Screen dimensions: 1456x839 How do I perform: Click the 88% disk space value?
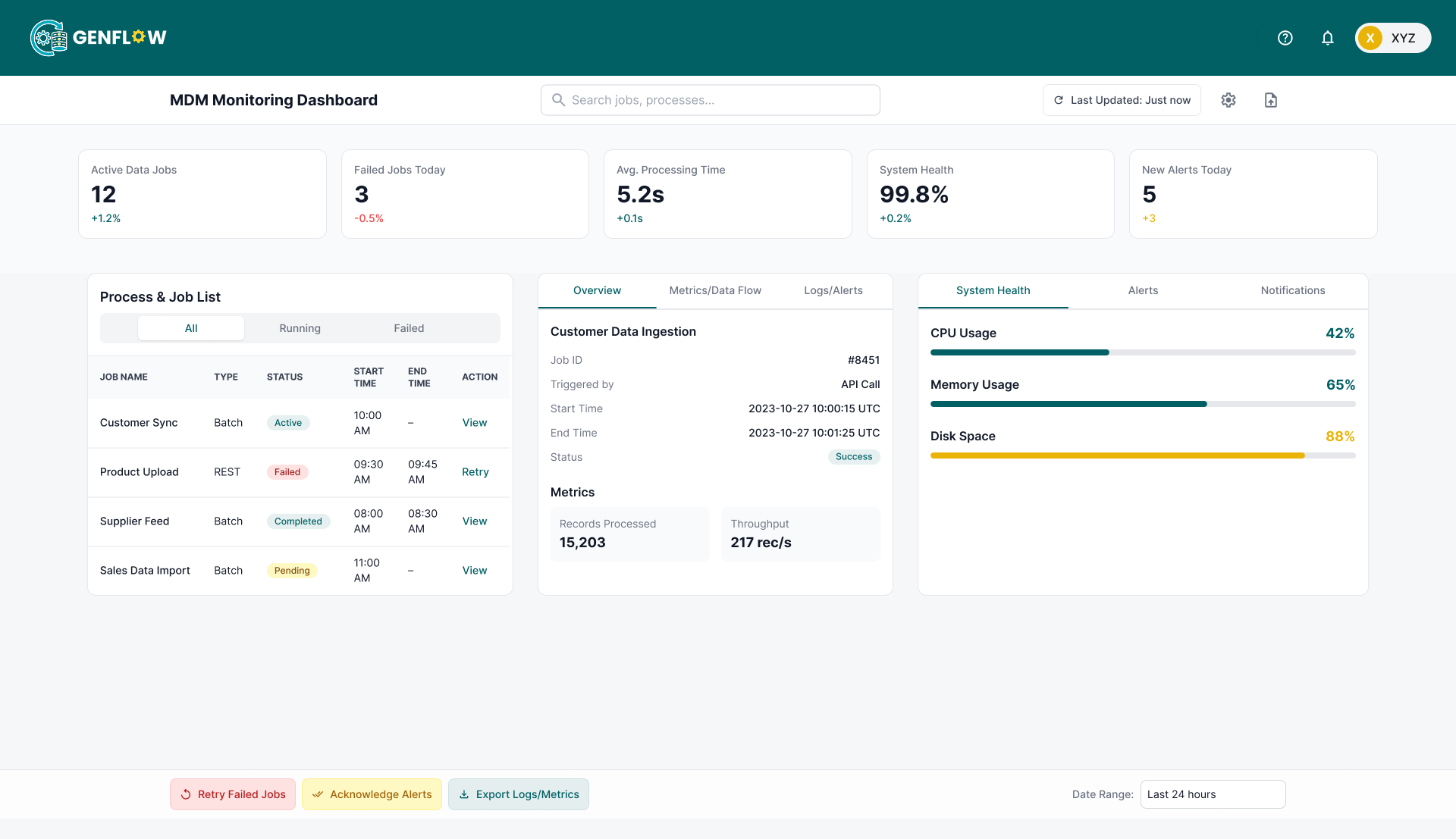(x=1340, y=437)
